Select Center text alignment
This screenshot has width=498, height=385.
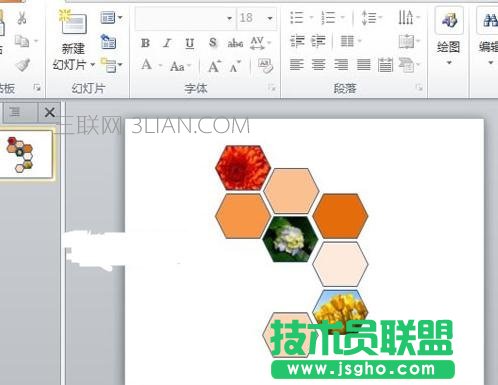click(x=319, y=65)
